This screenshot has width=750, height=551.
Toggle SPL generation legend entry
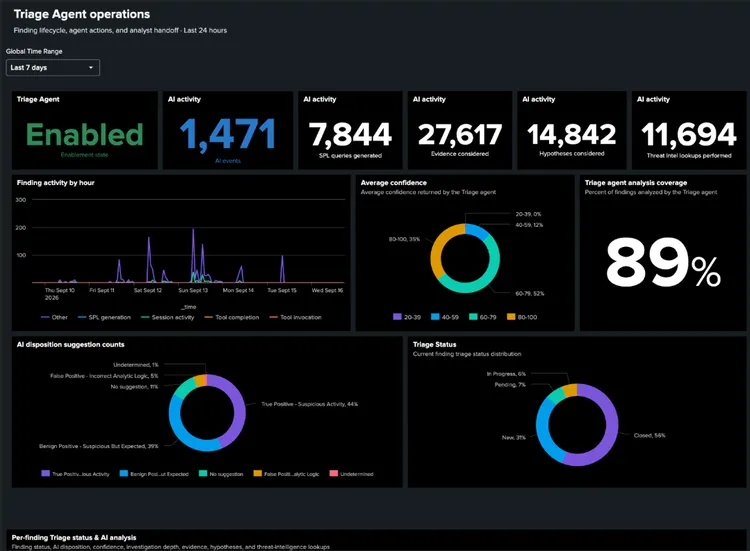[104, 317]
